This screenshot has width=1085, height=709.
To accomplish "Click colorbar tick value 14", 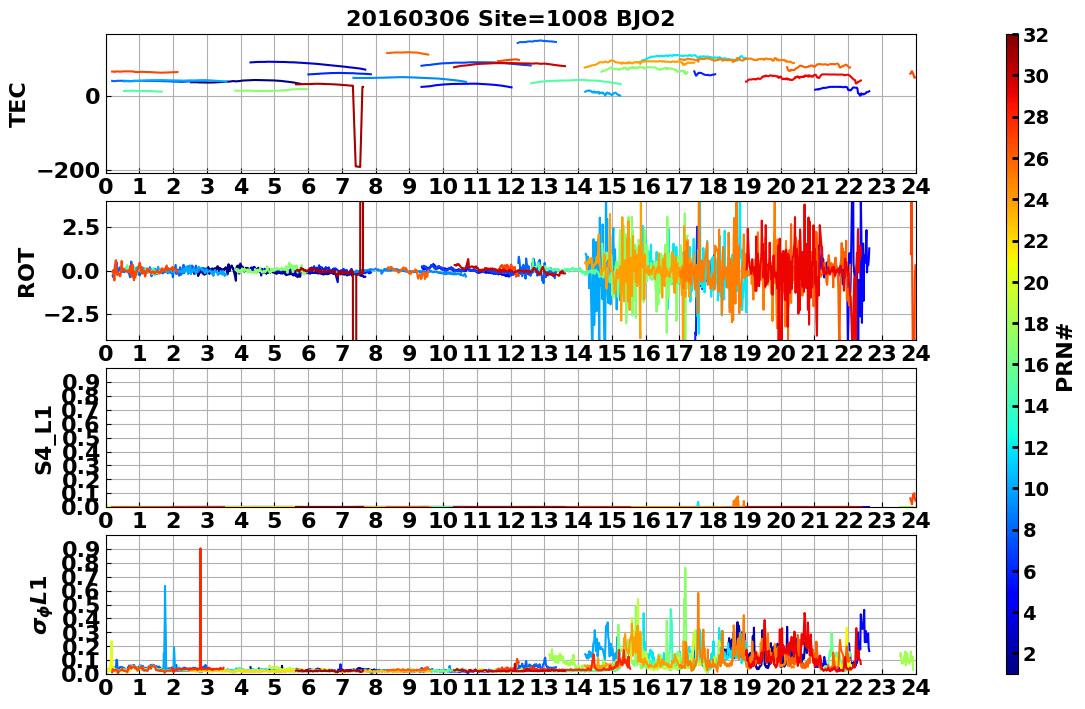I will click(1037, 407).
